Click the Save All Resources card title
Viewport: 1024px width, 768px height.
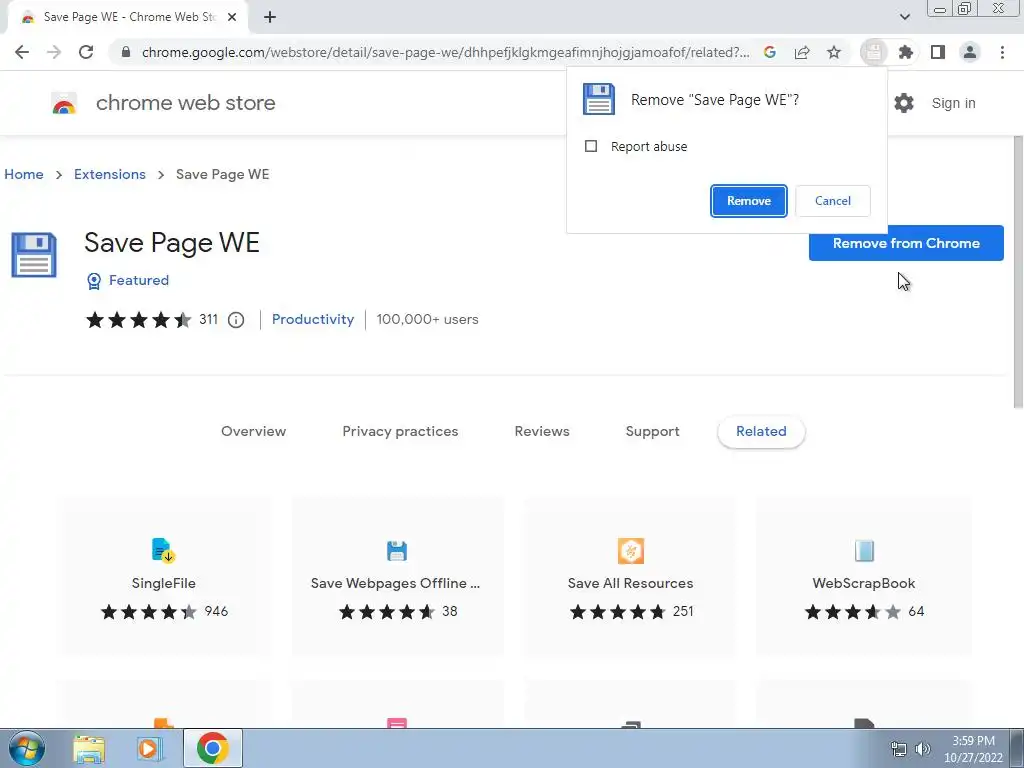click(630, 583)
